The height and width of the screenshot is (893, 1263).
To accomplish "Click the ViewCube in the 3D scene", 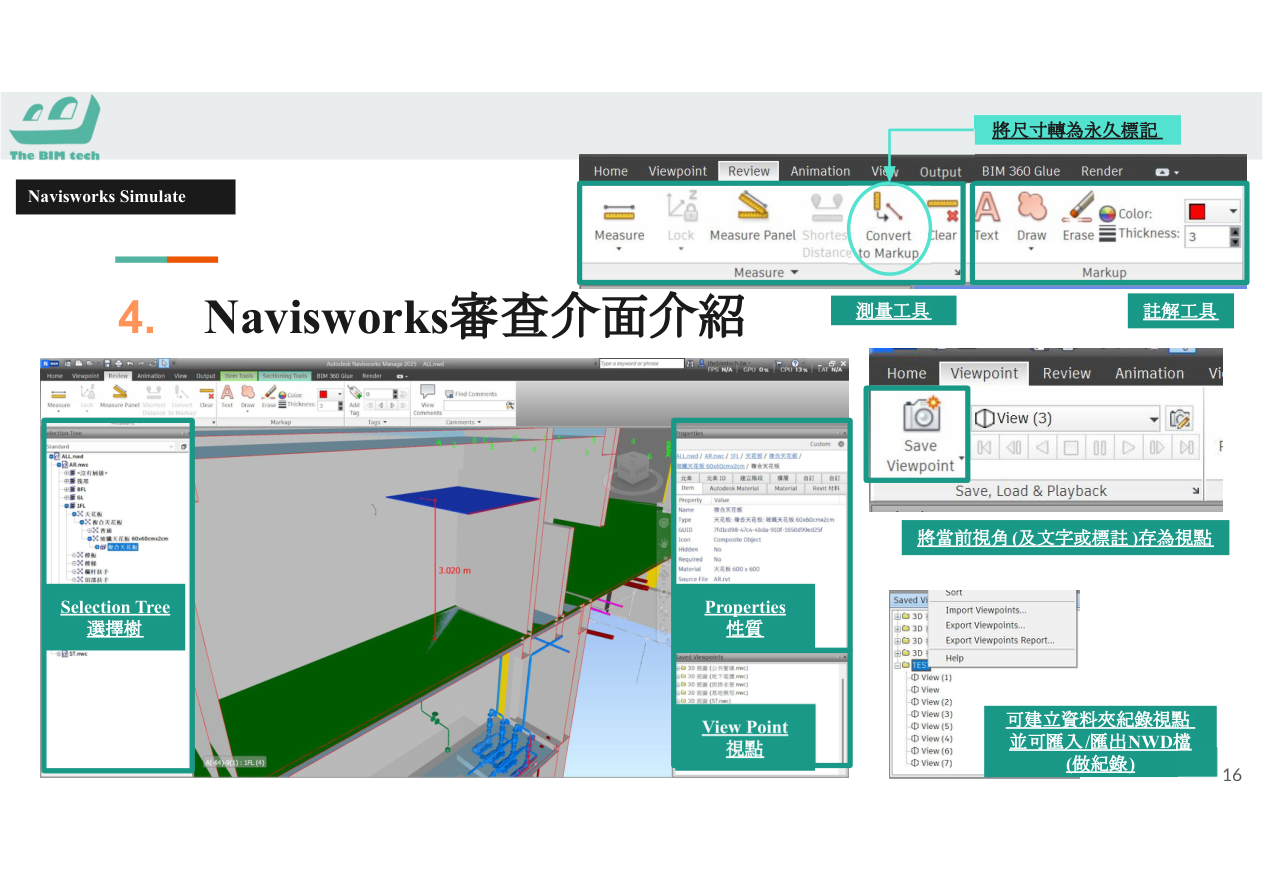I will point(633,470).
